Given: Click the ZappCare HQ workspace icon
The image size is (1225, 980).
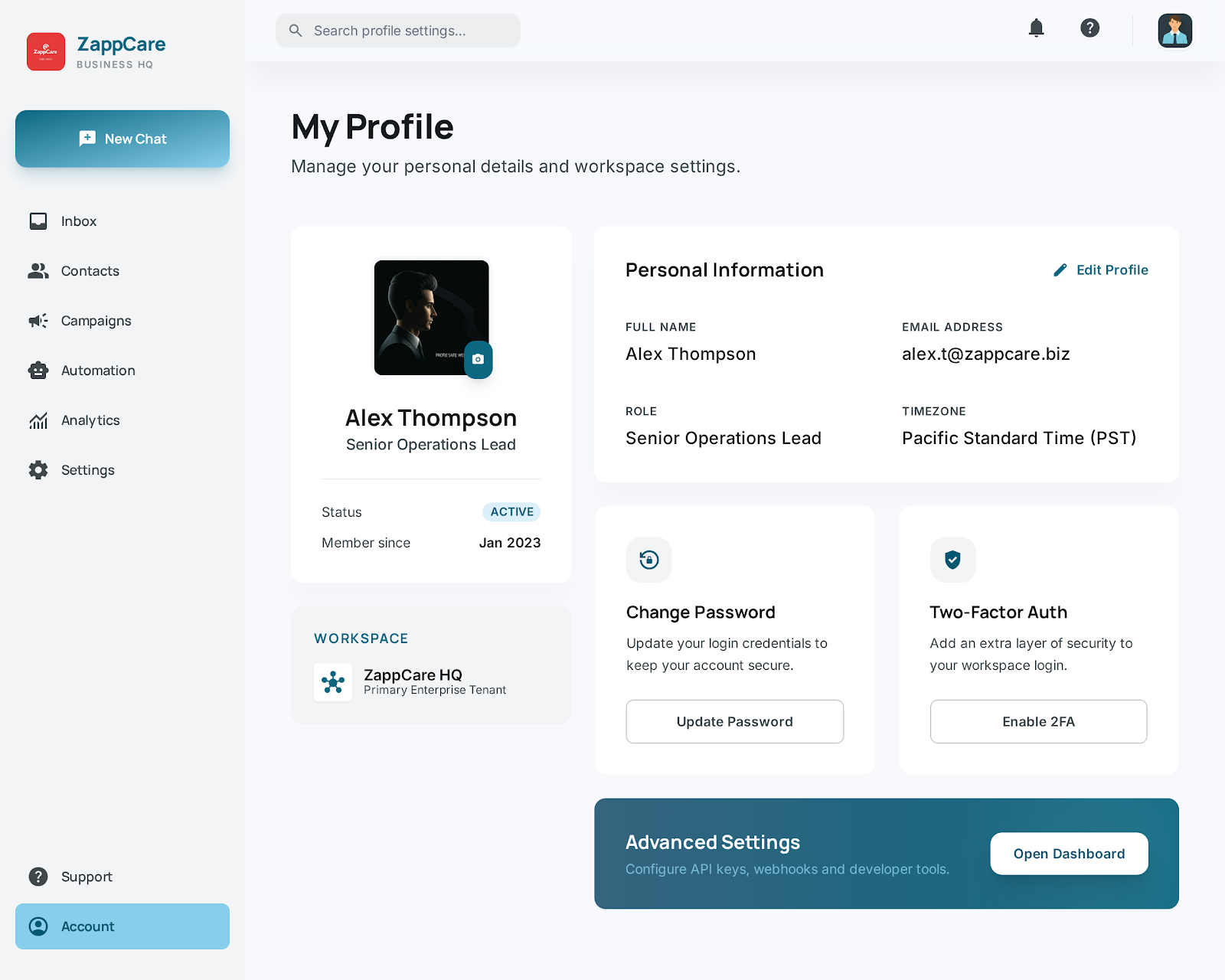Looking at the screenshot, I should click(333, 682).
